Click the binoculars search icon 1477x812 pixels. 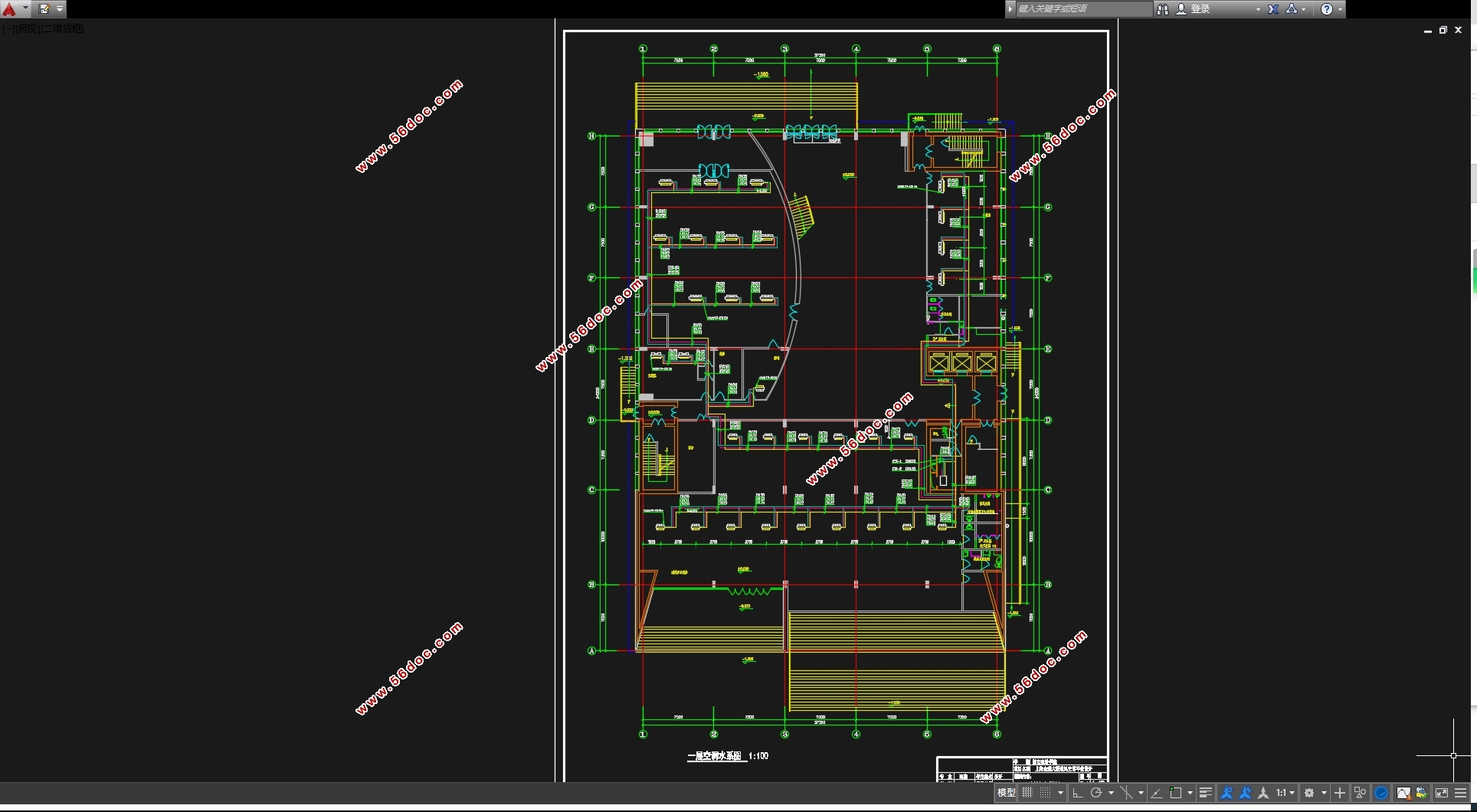(1163, 9)
